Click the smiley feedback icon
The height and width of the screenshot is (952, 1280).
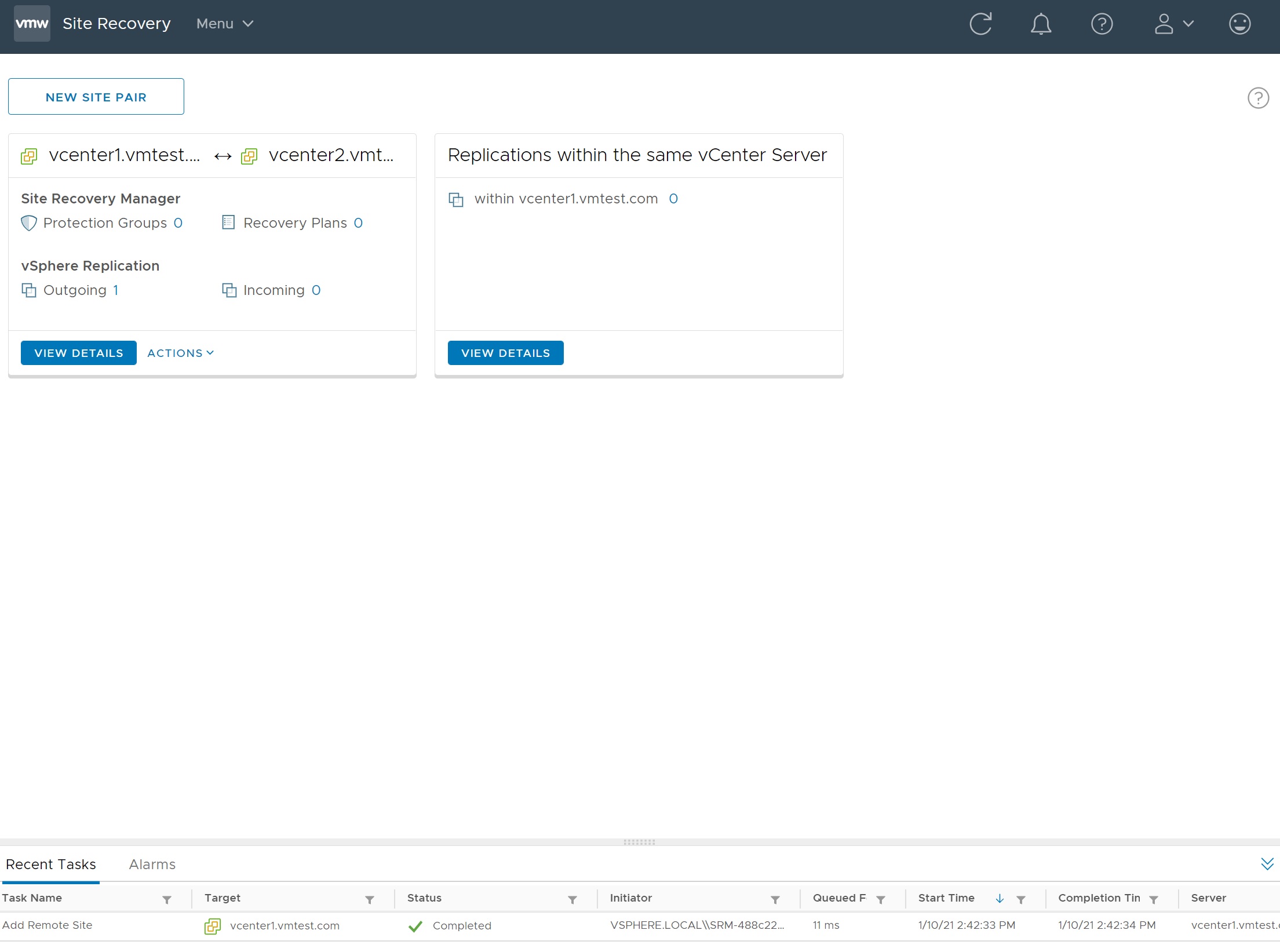pyautogui.click(x=1239, y=24)
